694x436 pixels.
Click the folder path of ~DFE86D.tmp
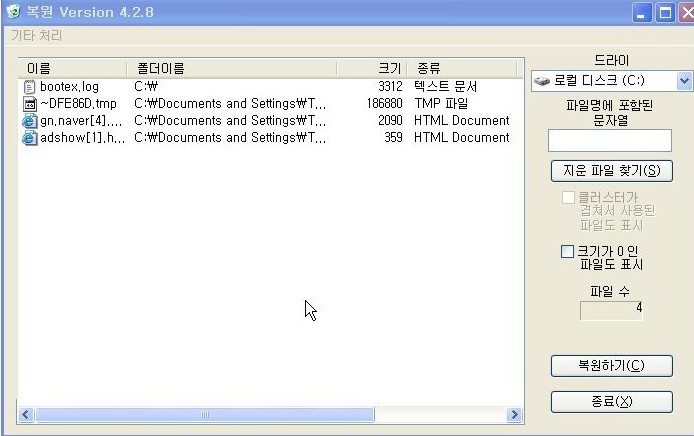tap(230, 104)
